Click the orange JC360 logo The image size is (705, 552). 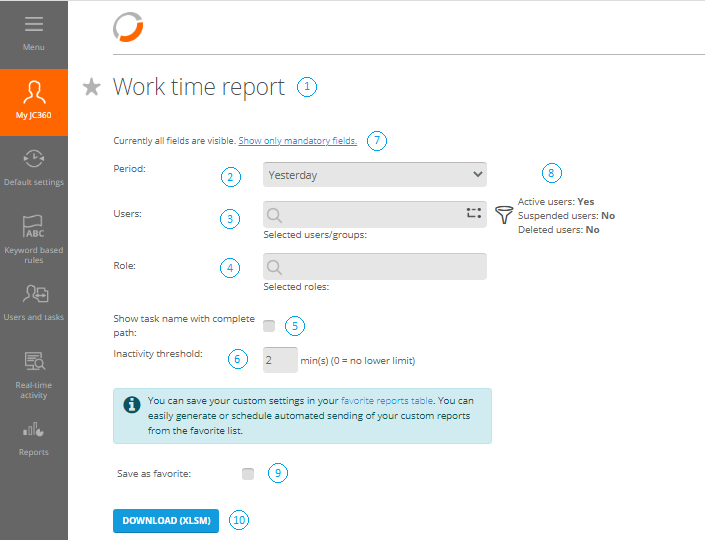tap(128, 27)
